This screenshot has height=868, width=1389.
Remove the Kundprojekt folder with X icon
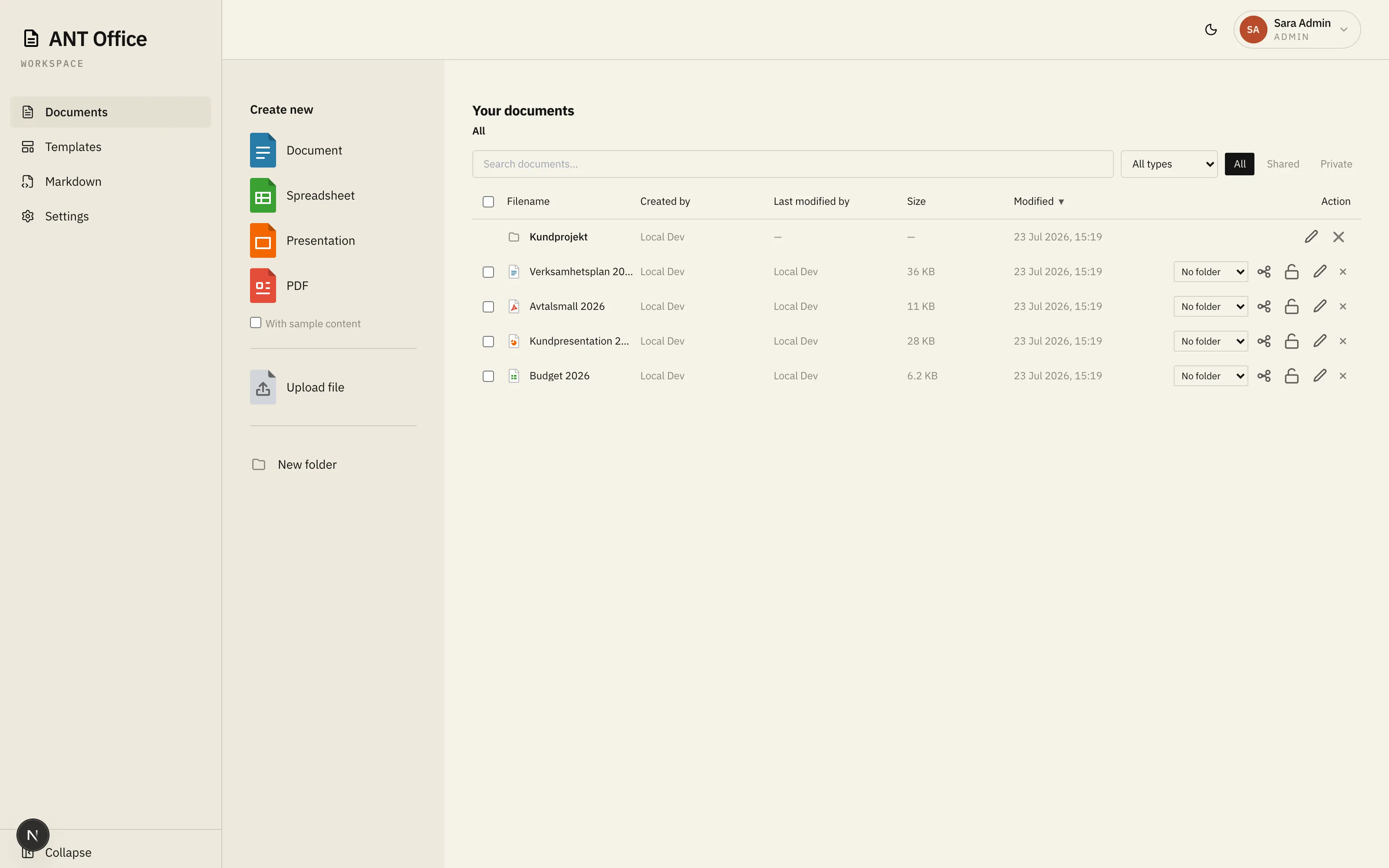[1339, 237]
